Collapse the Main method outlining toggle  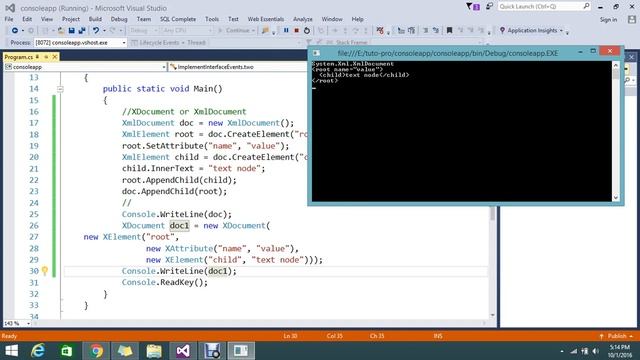pos(60,89)
